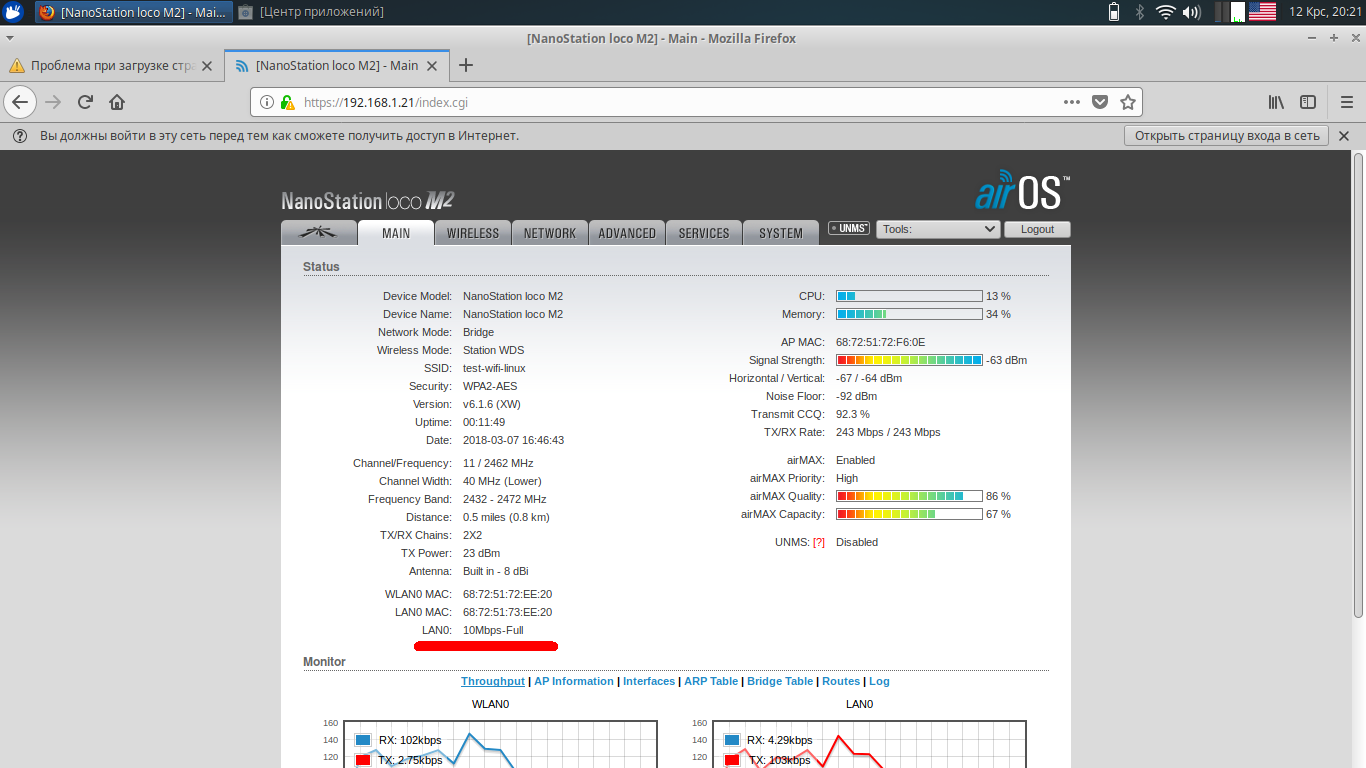Click the login network page button

[1226, 136]
